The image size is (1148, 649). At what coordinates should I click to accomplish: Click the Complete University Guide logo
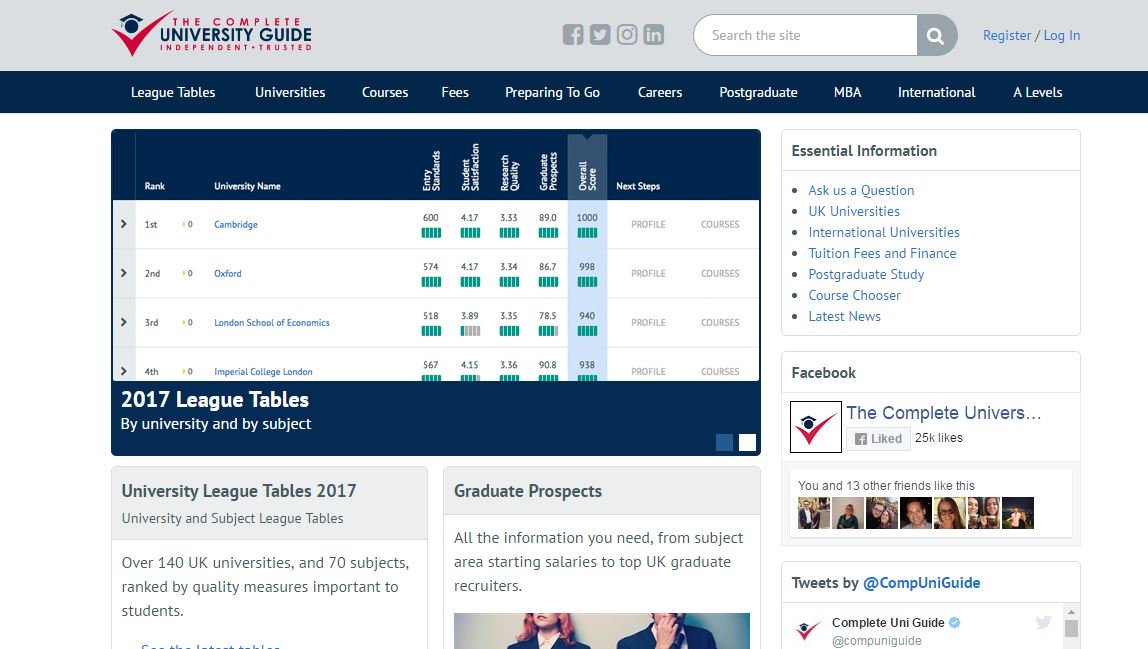tap(212, 34)
